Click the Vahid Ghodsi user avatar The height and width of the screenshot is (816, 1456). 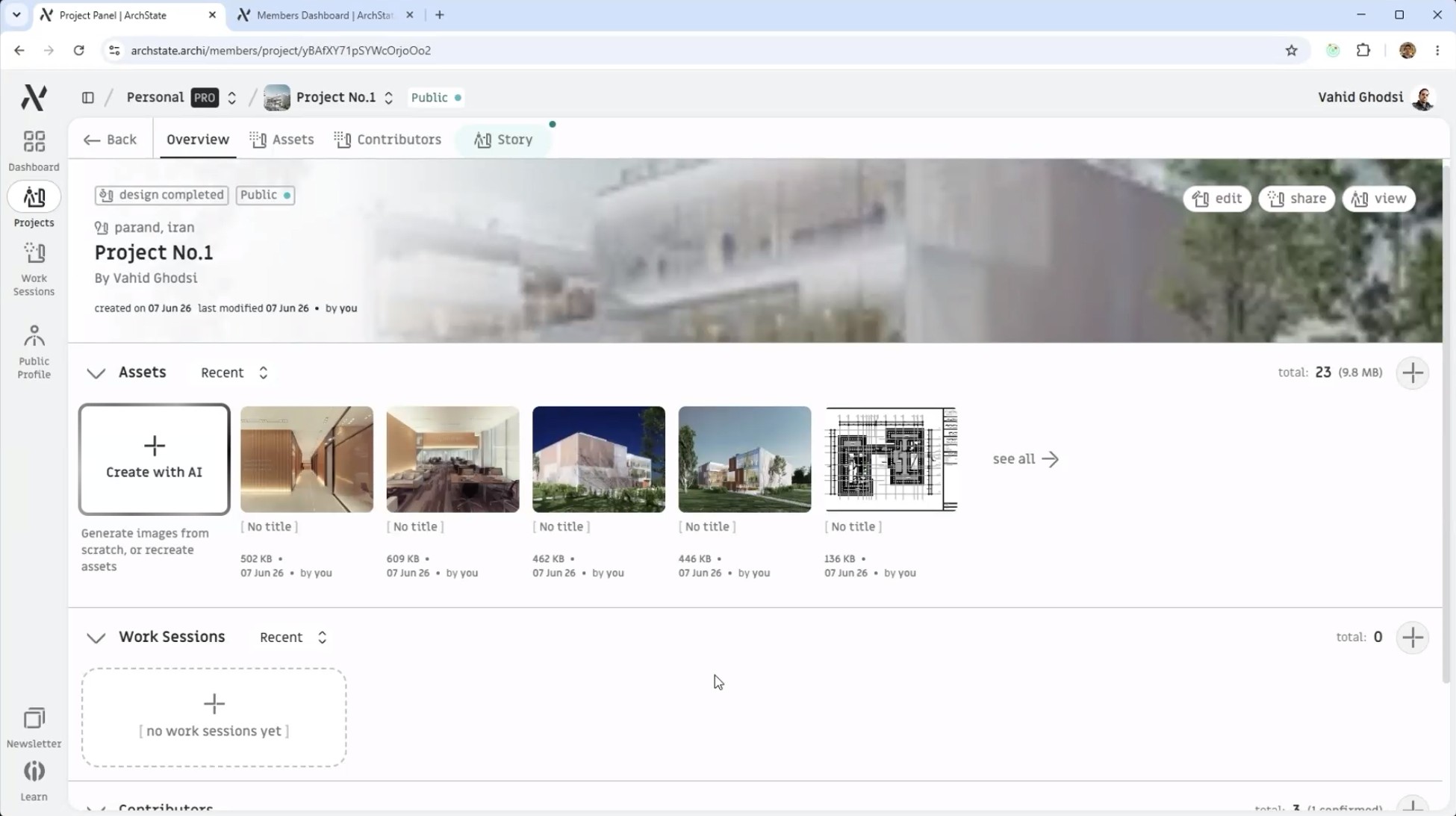[x=1423, y=98]
